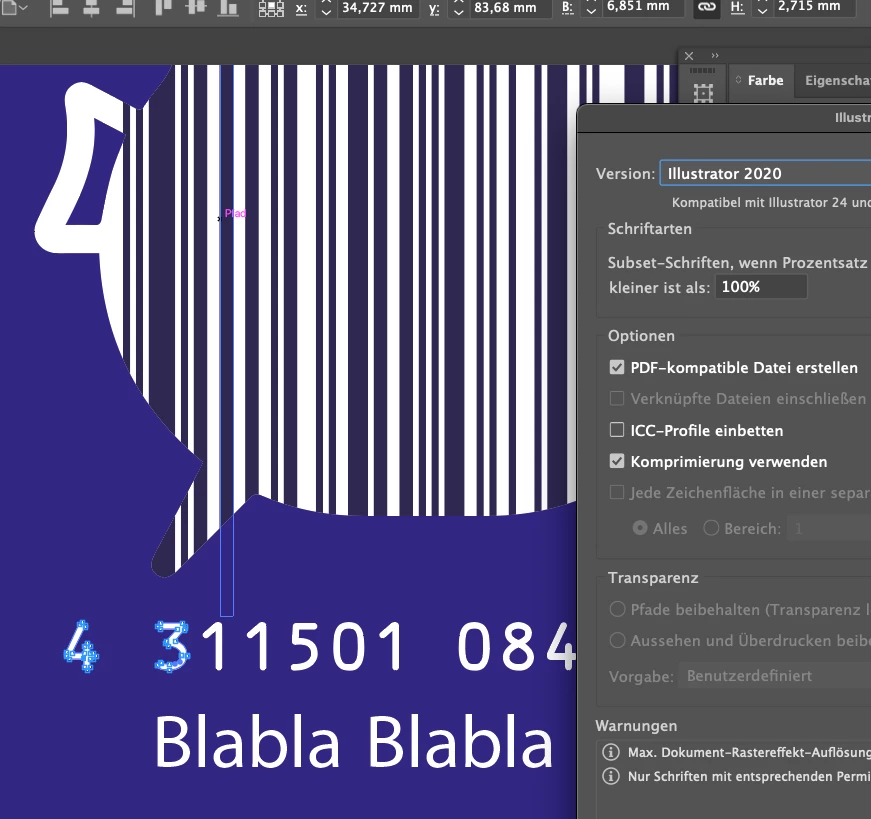This screenshot has width=871, height=819.
Task: Click the Transparenz section label
Action: pos(653,578)
